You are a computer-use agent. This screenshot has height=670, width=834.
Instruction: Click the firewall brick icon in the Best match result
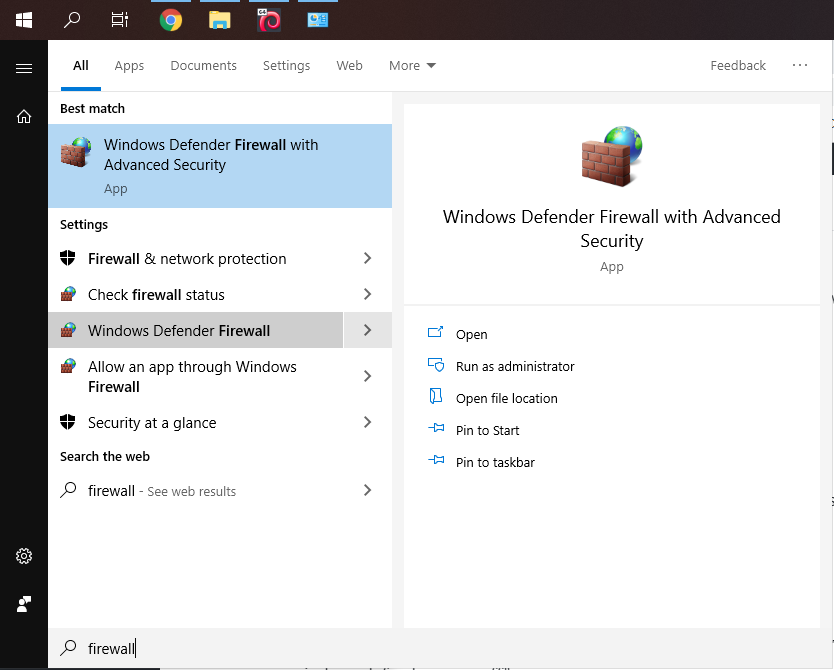(76, 152)
